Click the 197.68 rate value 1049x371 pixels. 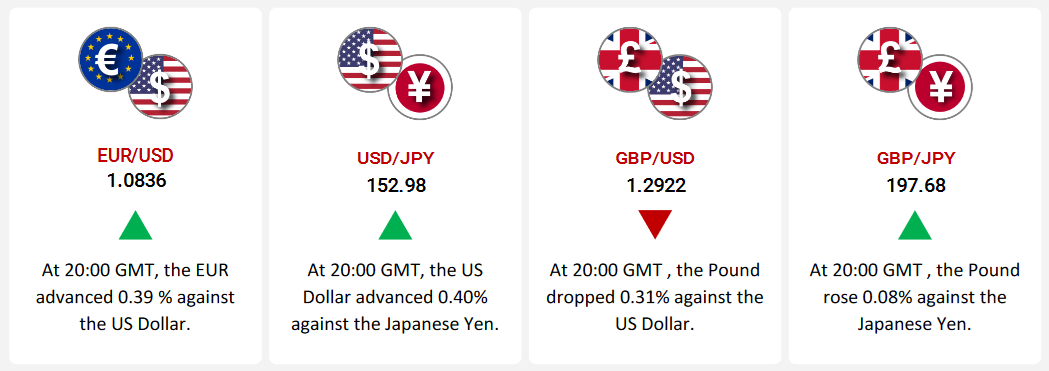pyautogui.click(x=916, y=184)
